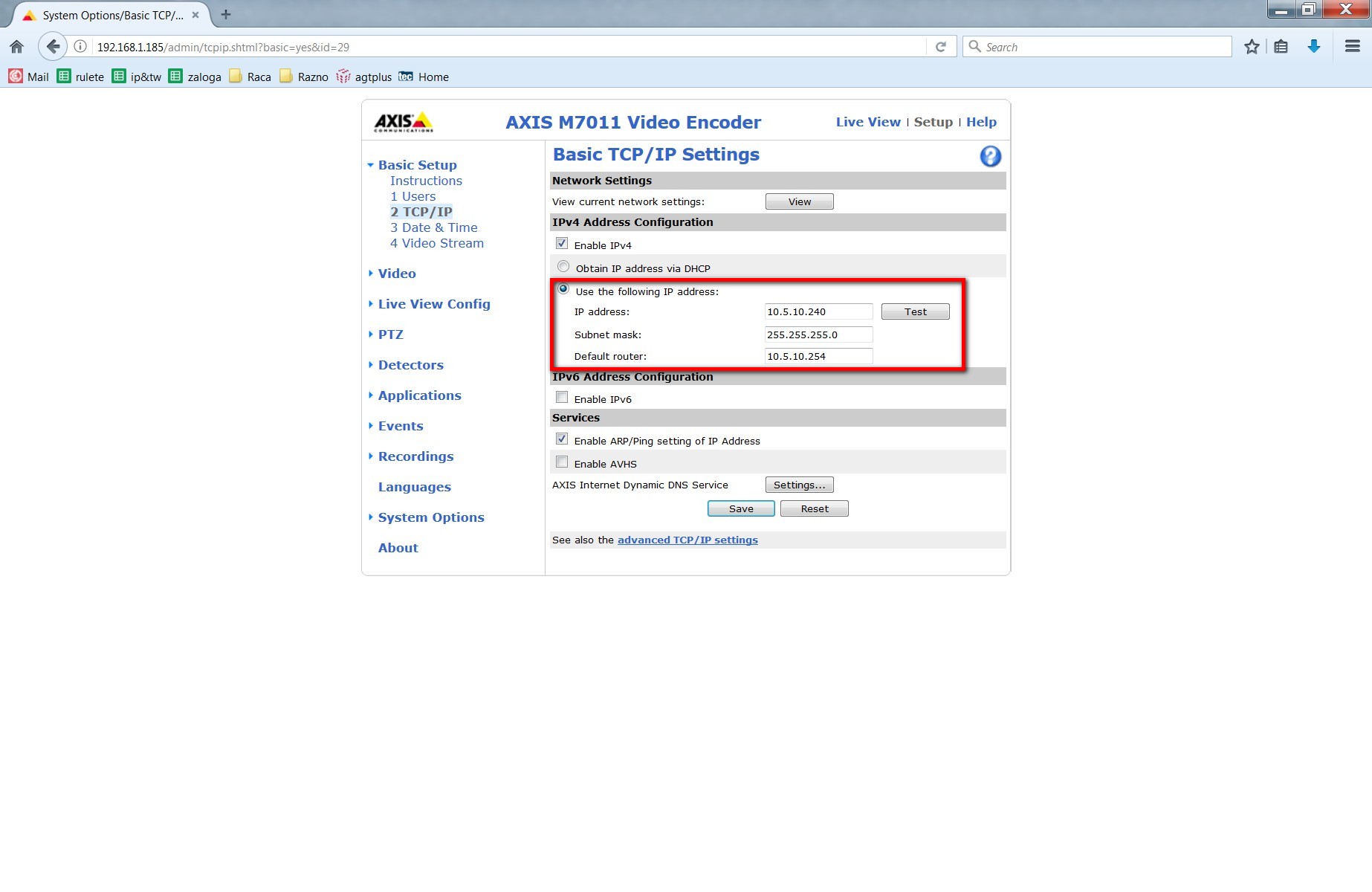The image size is (1372, 892).
Task: Open the downloads arrow icon
Action: pos(1314,47)
